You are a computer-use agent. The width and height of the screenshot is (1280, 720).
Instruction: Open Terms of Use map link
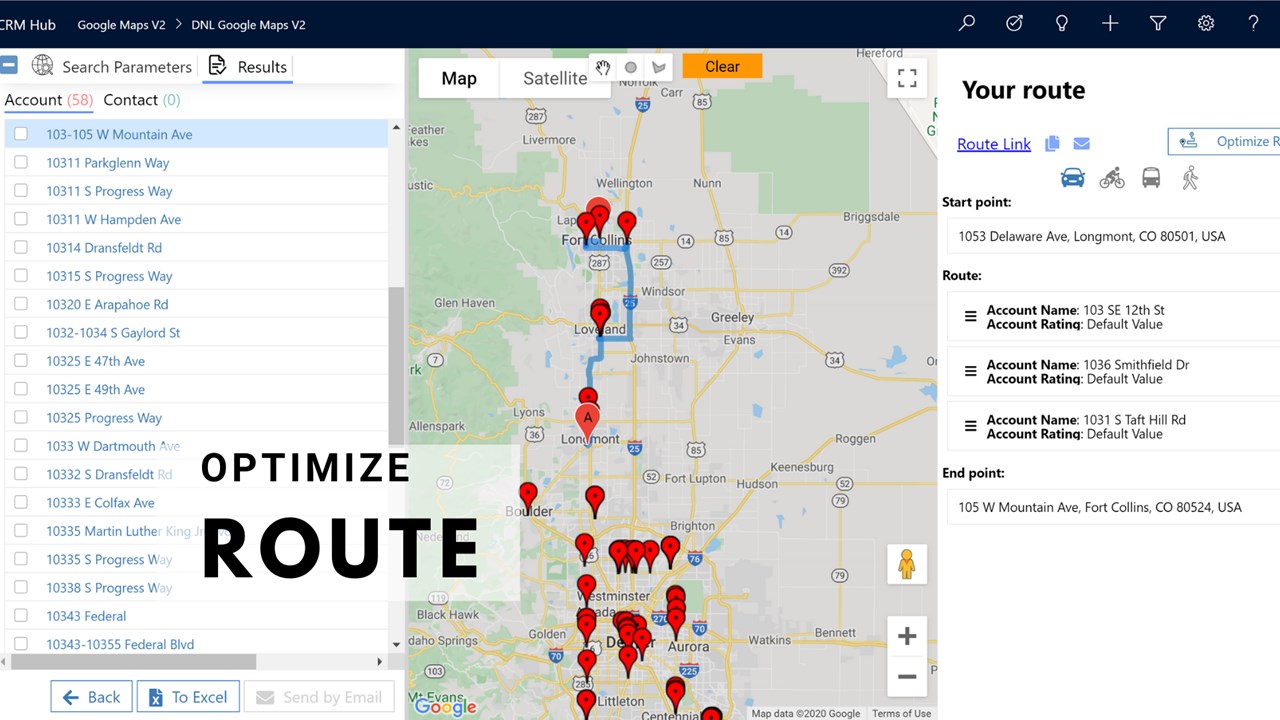pyautogui.click(x=901, y=713)
